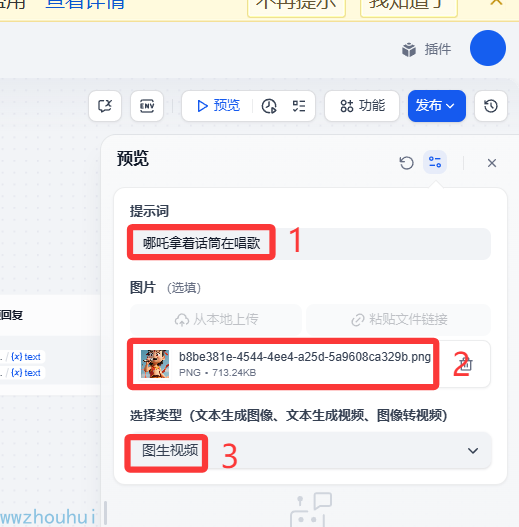Reset the preview with the refresh icon
The width and height of the screenshot is (519, 527).
(x=406, y=163)
